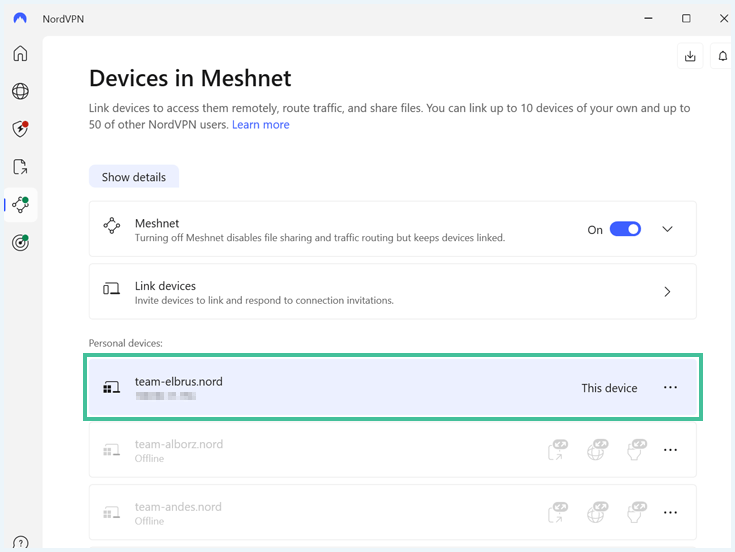Open the notifications bell icon
Viewport: 735px width, 552px height.
(x=723, y=56)
